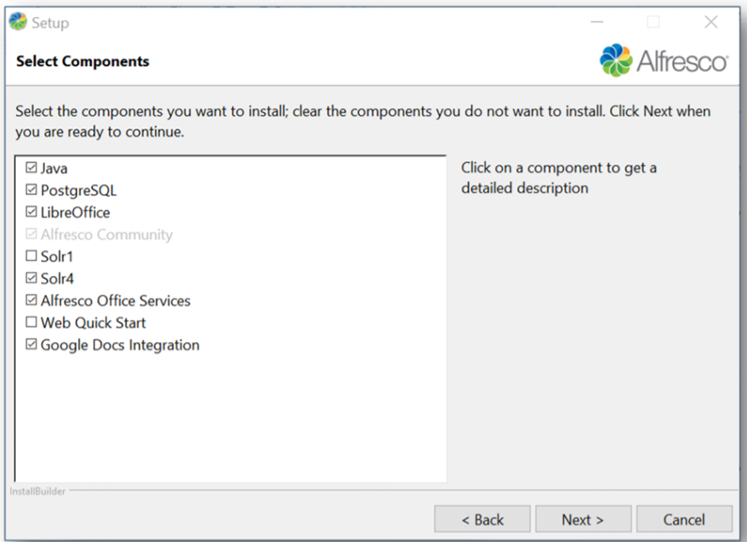Viewport: 747px width, 542px height.
Task: Cancel the Alfresco setup
Action: click(684, 519)
